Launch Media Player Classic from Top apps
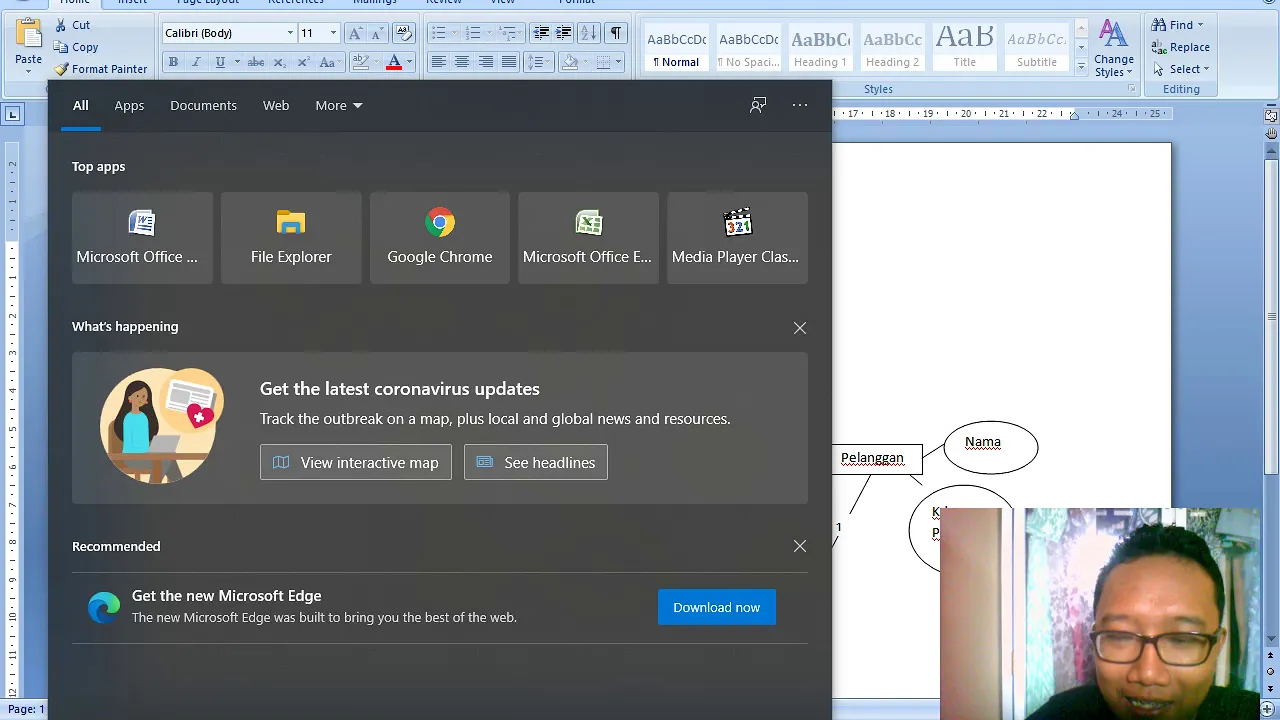This screenshot has height=720, width=1280. (x=737, y=238)
